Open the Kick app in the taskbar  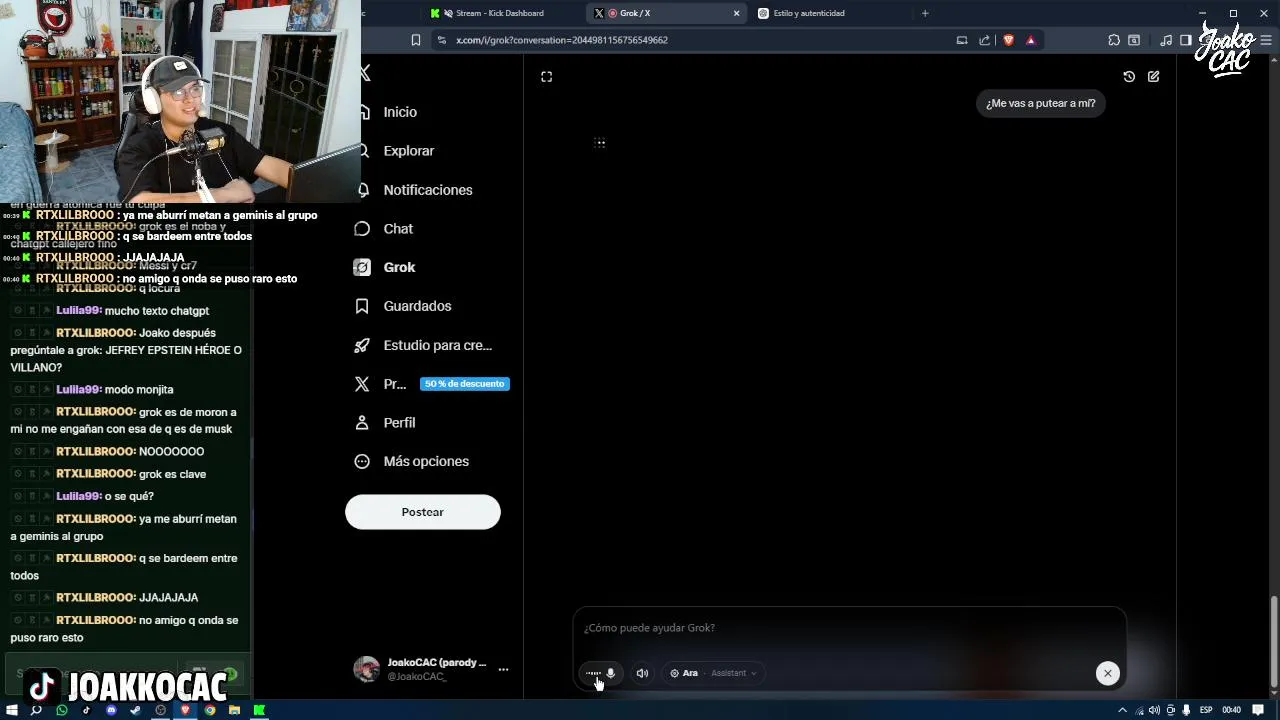pos(259,710)
